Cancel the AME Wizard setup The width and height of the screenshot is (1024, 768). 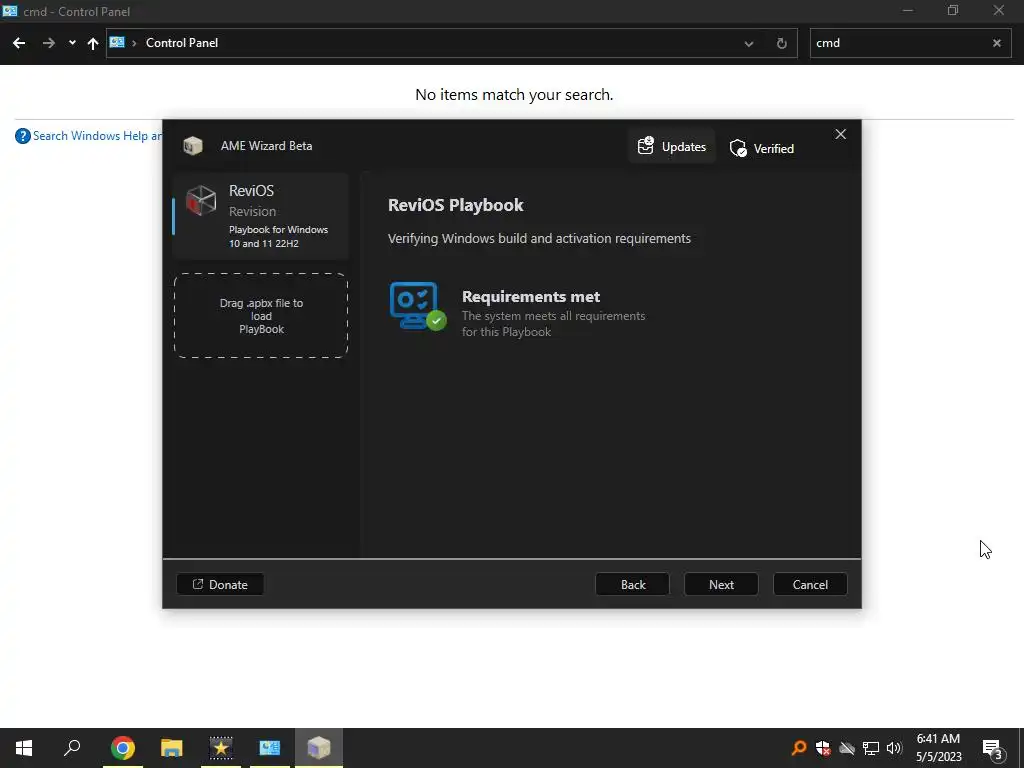(x=810, y=584)
